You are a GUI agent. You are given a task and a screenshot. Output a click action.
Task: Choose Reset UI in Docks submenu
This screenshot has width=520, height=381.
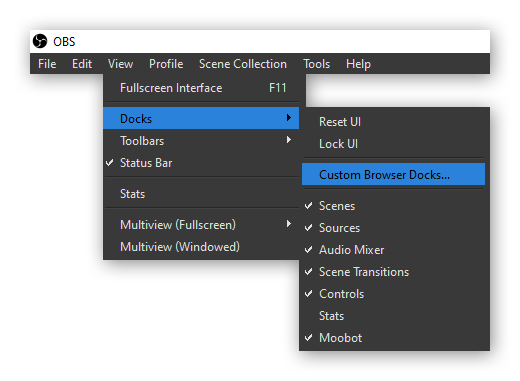click(394, 122)
